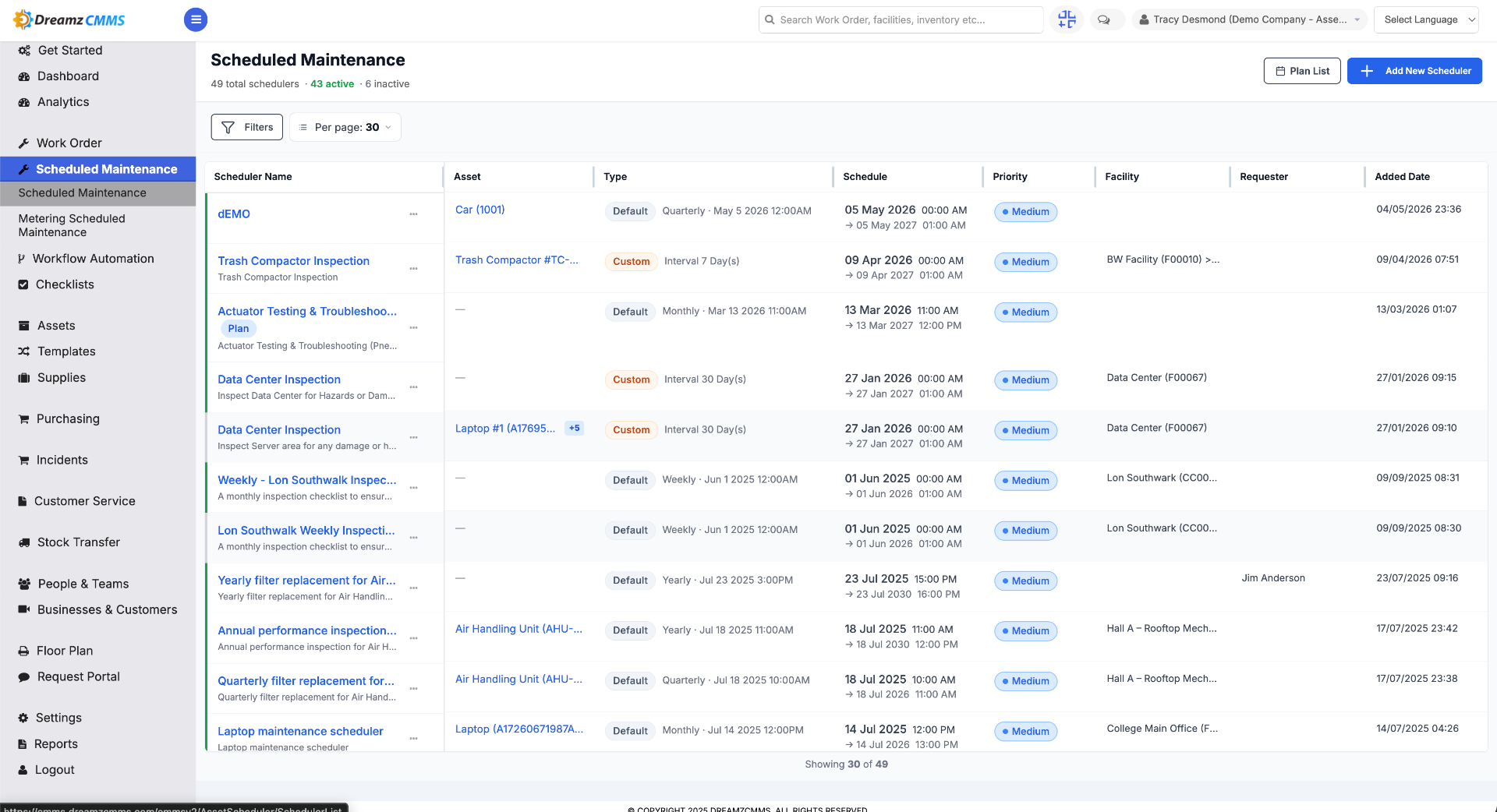Open options for Laptop maintenance scheduler row

413,739
